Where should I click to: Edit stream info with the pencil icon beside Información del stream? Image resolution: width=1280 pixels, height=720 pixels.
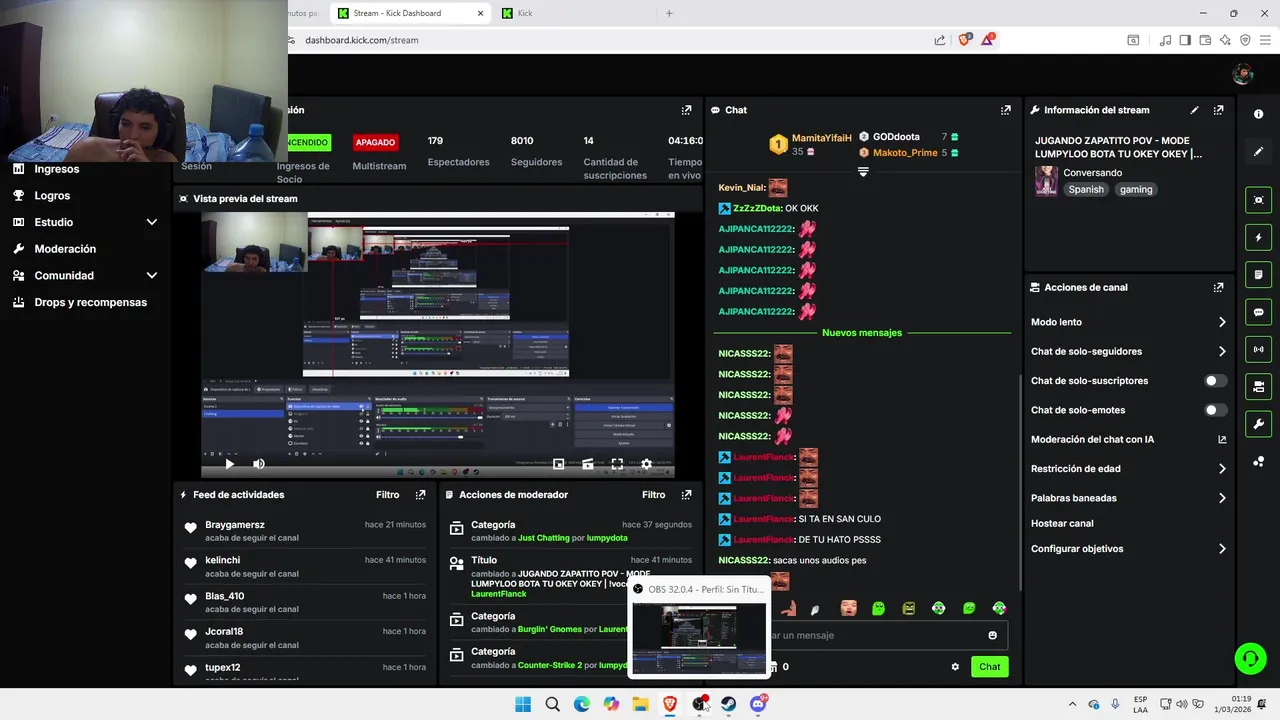[1194, 110]
